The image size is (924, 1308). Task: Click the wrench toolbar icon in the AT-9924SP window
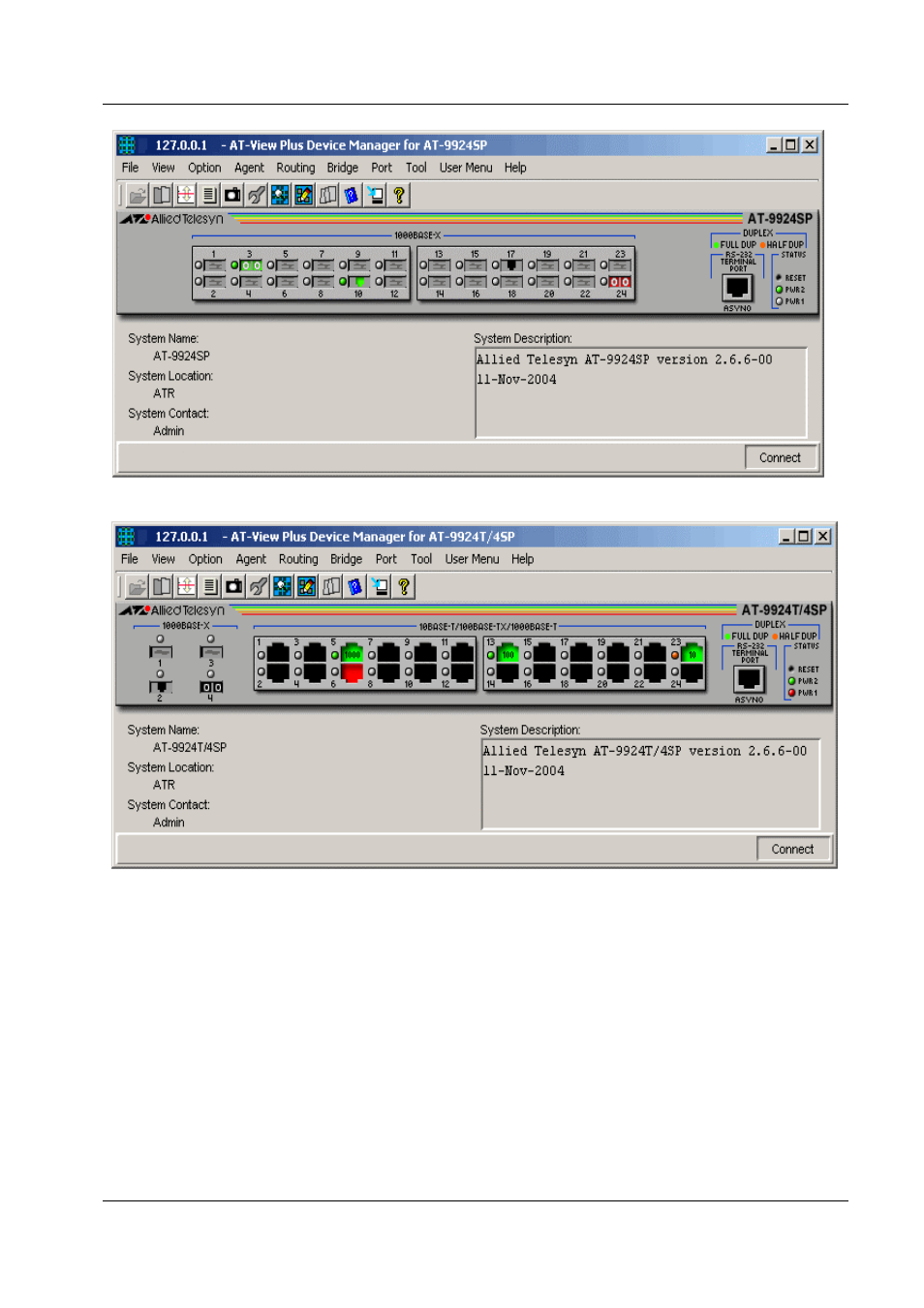tap(257, 196)
